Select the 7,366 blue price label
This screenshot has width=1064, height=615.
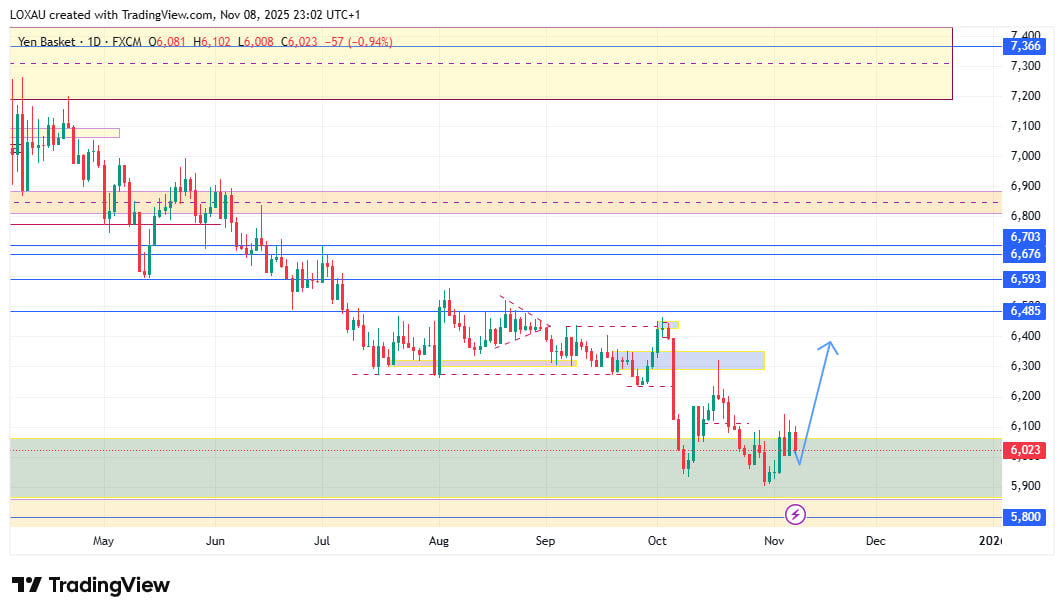click(1025, 46)
